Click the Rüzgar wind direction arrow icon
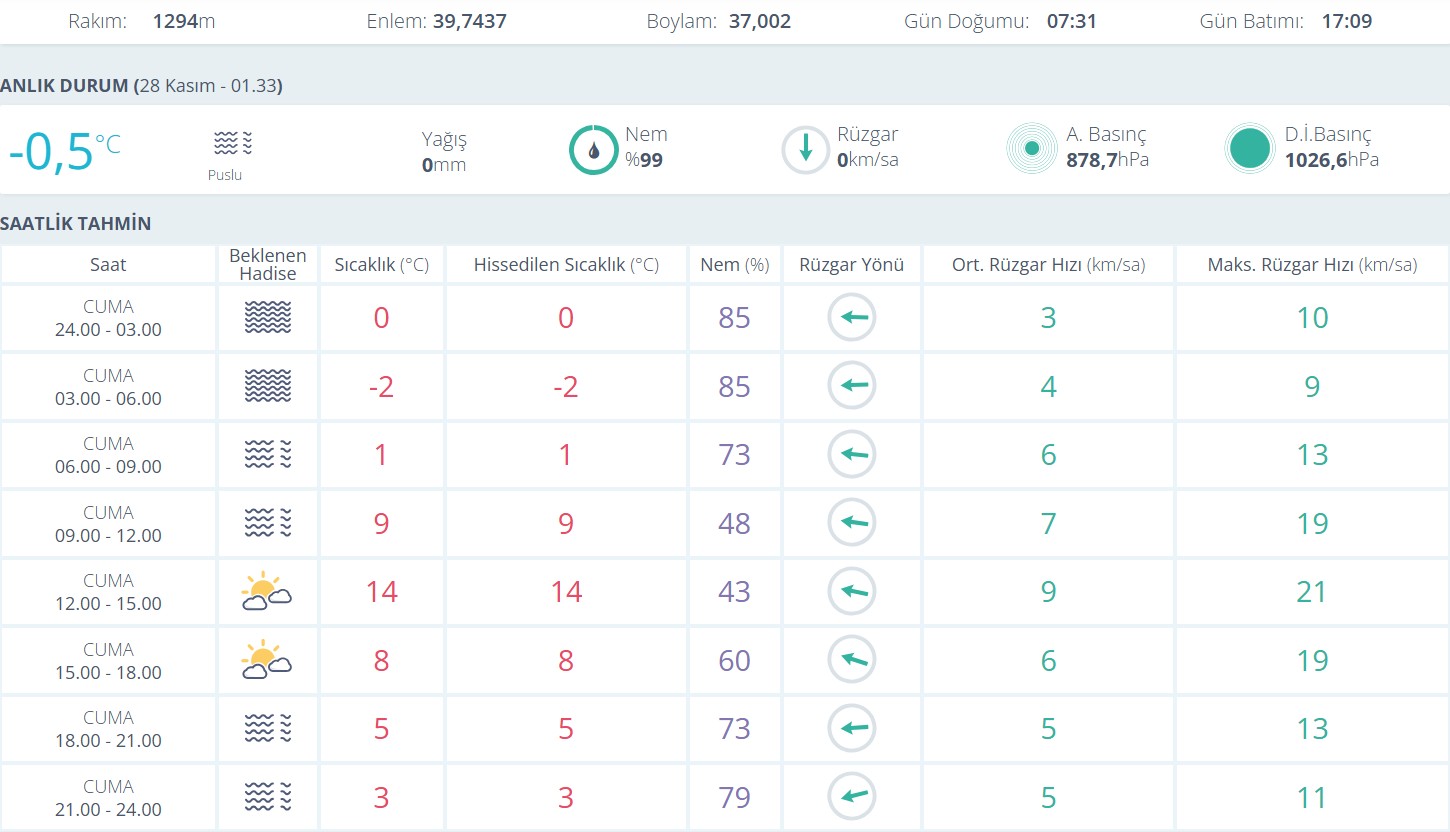The height and width of the screenshot is (832, 1450). pyautogui.click(x=805, y=150)
